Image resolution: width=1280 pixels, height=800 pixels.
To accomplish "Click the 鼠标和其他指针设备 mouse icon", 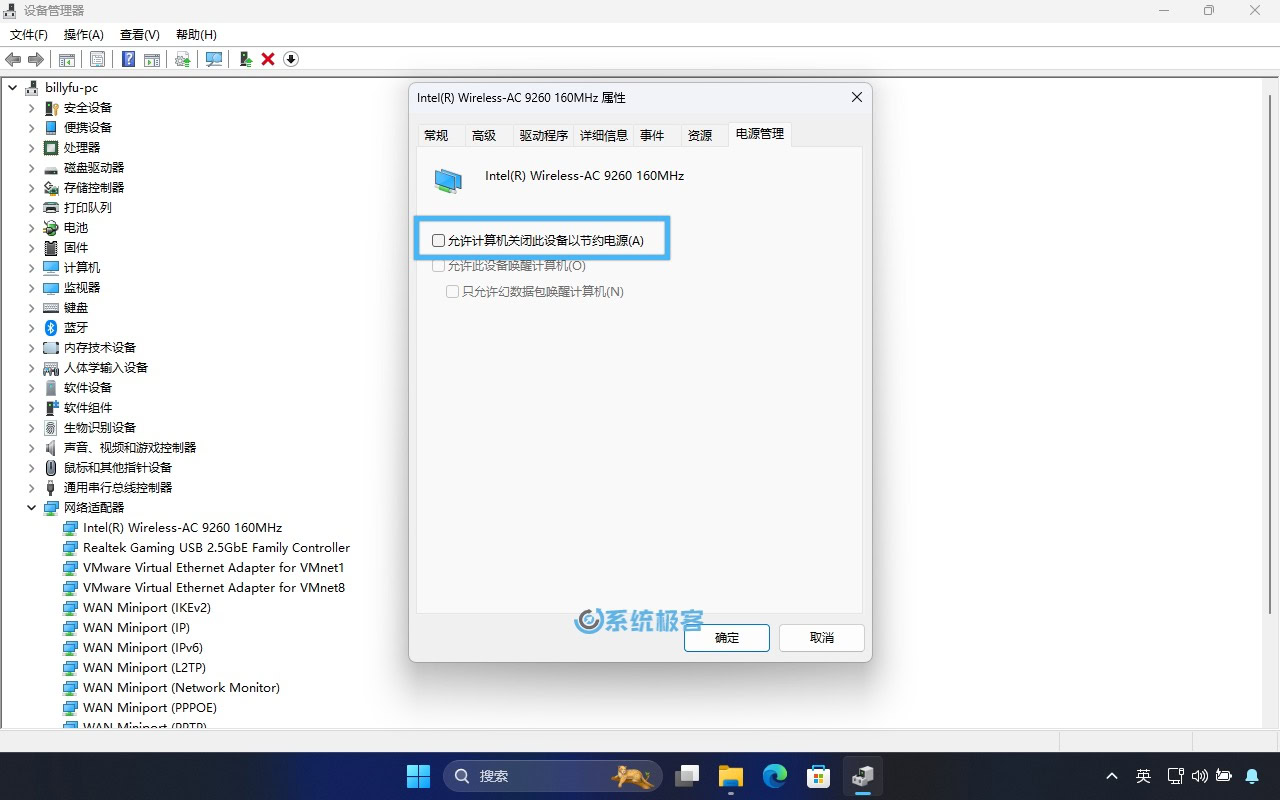I will (51, 467).
